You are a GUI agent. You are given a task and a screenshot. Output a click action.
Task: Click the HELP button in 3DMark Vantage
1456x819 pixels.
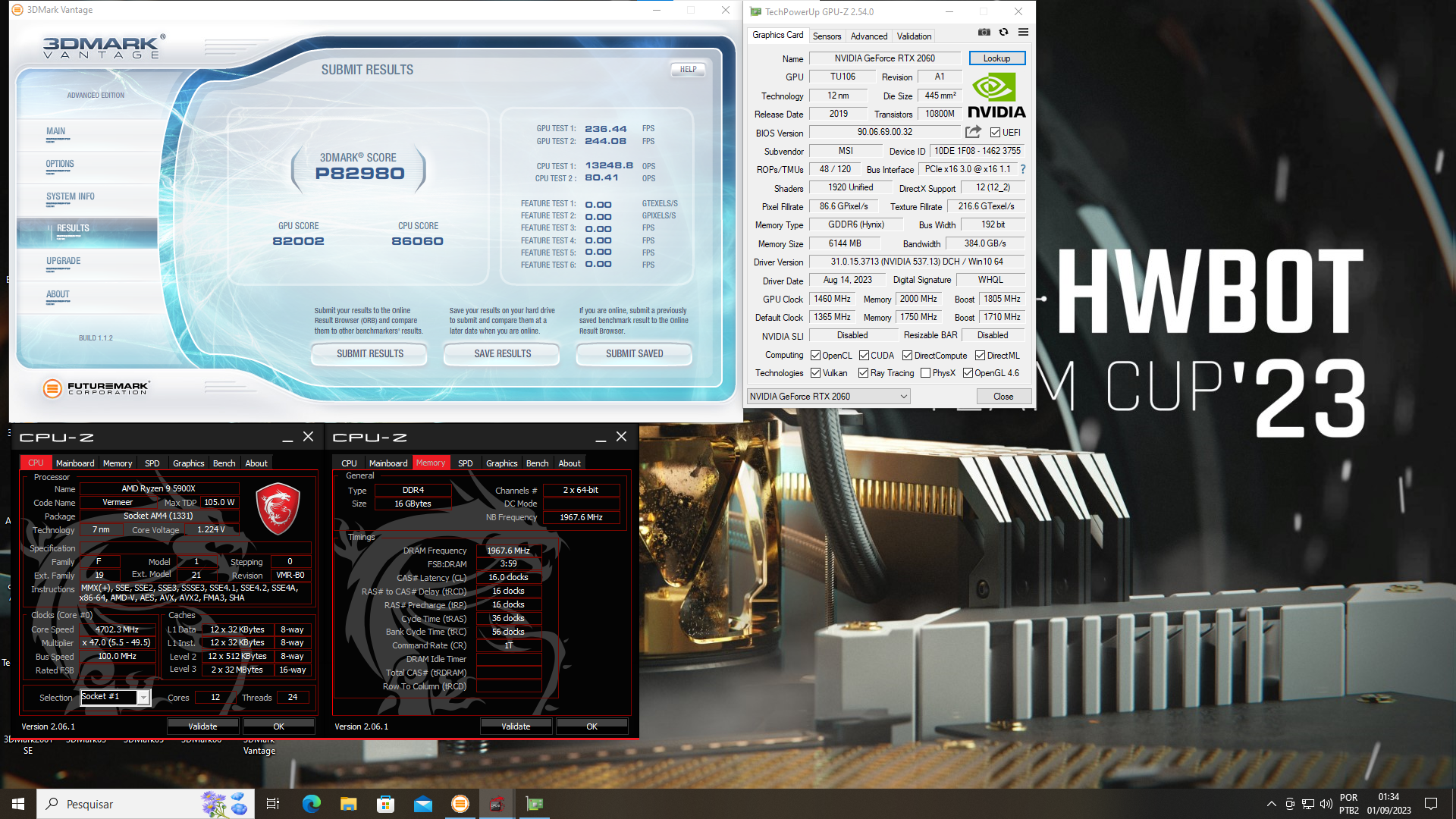point(688,70)
